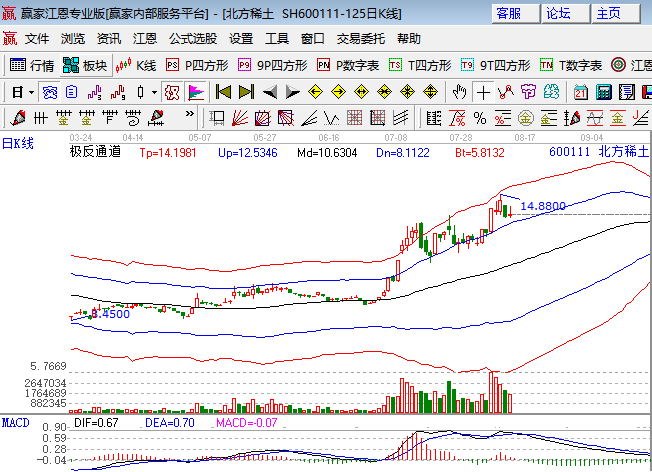Open the 公式选股 menu
Viewport: 652px width, 472px height.
(193, 39)
